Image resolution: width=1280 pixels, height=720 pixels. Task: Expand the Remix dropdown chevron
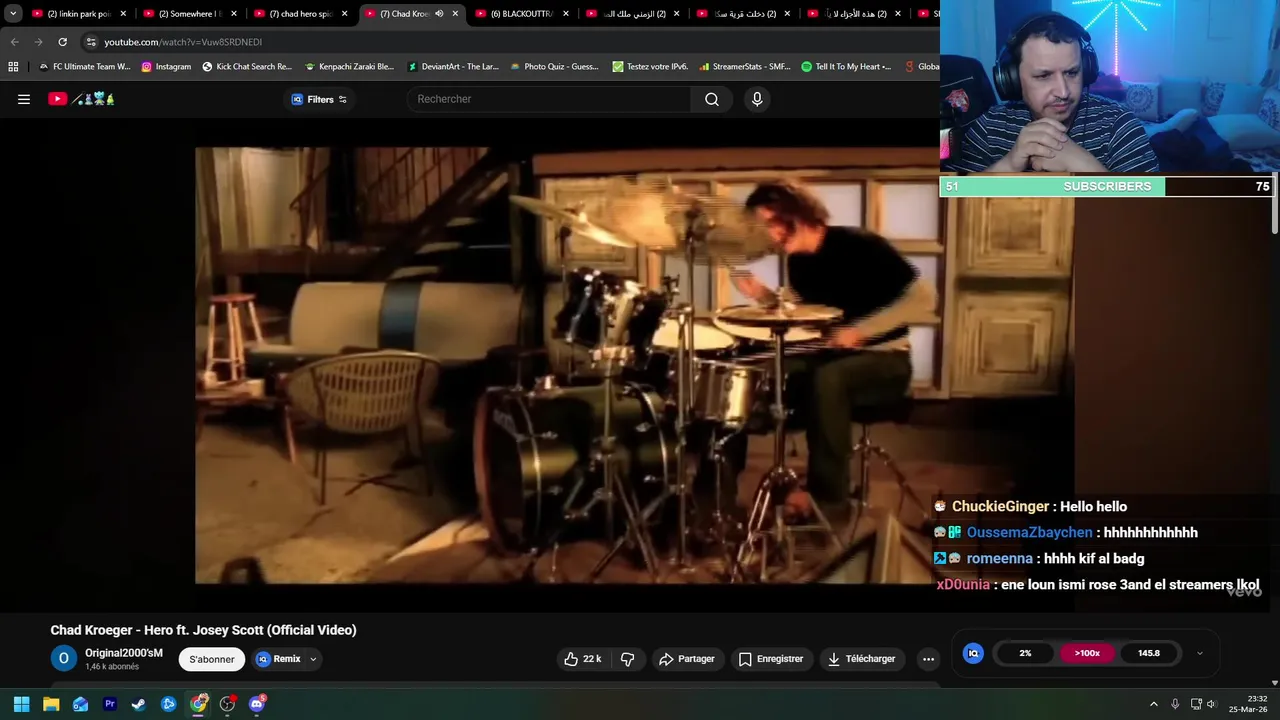tap(313, 659)
